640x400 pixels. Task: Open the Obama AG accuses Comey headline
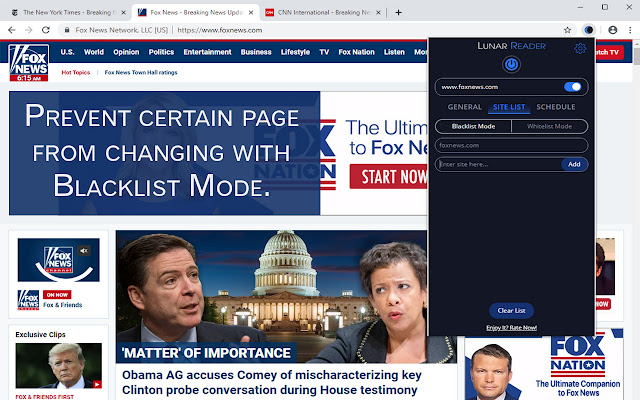point(272,382)
